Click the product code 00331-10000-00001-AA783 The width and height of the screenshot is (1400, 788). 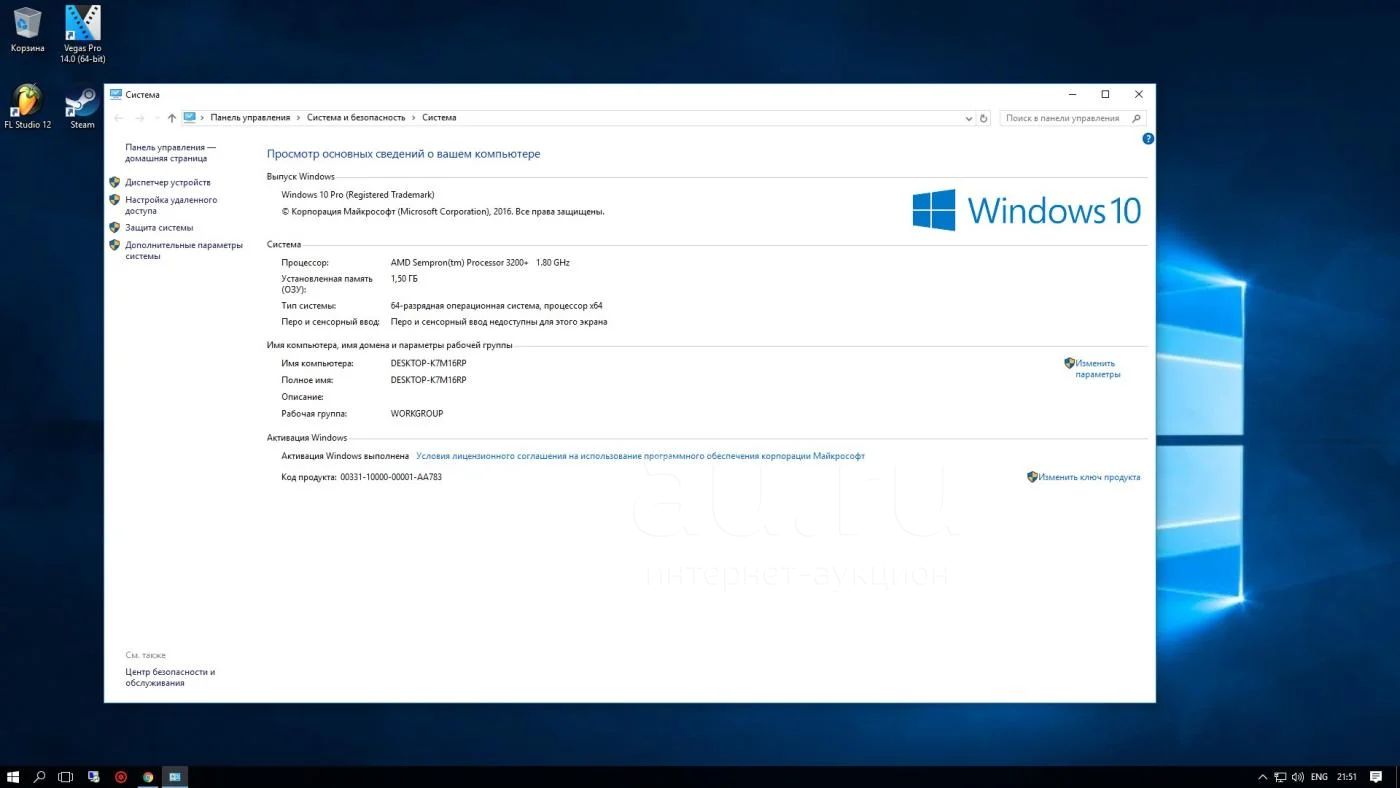(x=391, y=477)
